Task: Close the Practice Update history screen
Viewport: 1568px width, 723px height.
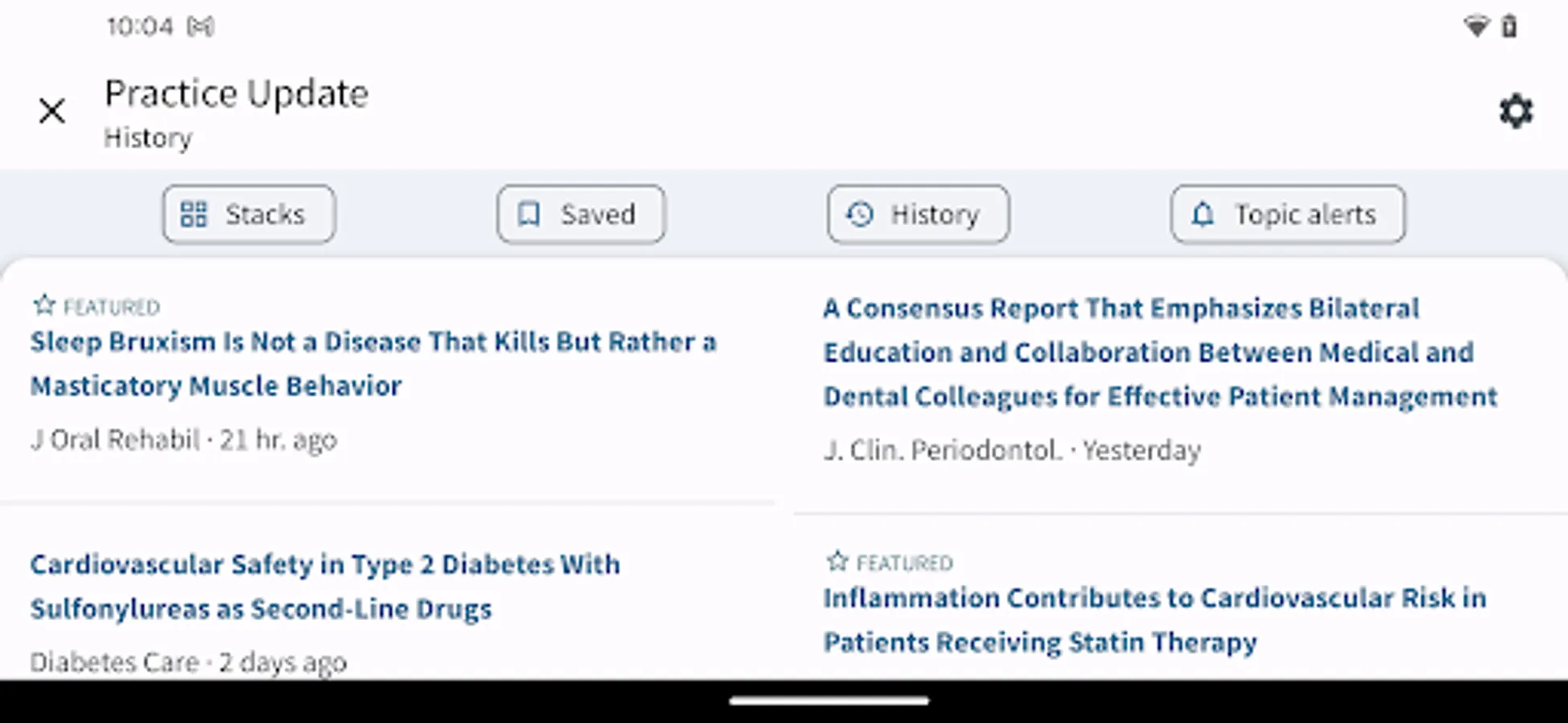Action: (52, 111)
